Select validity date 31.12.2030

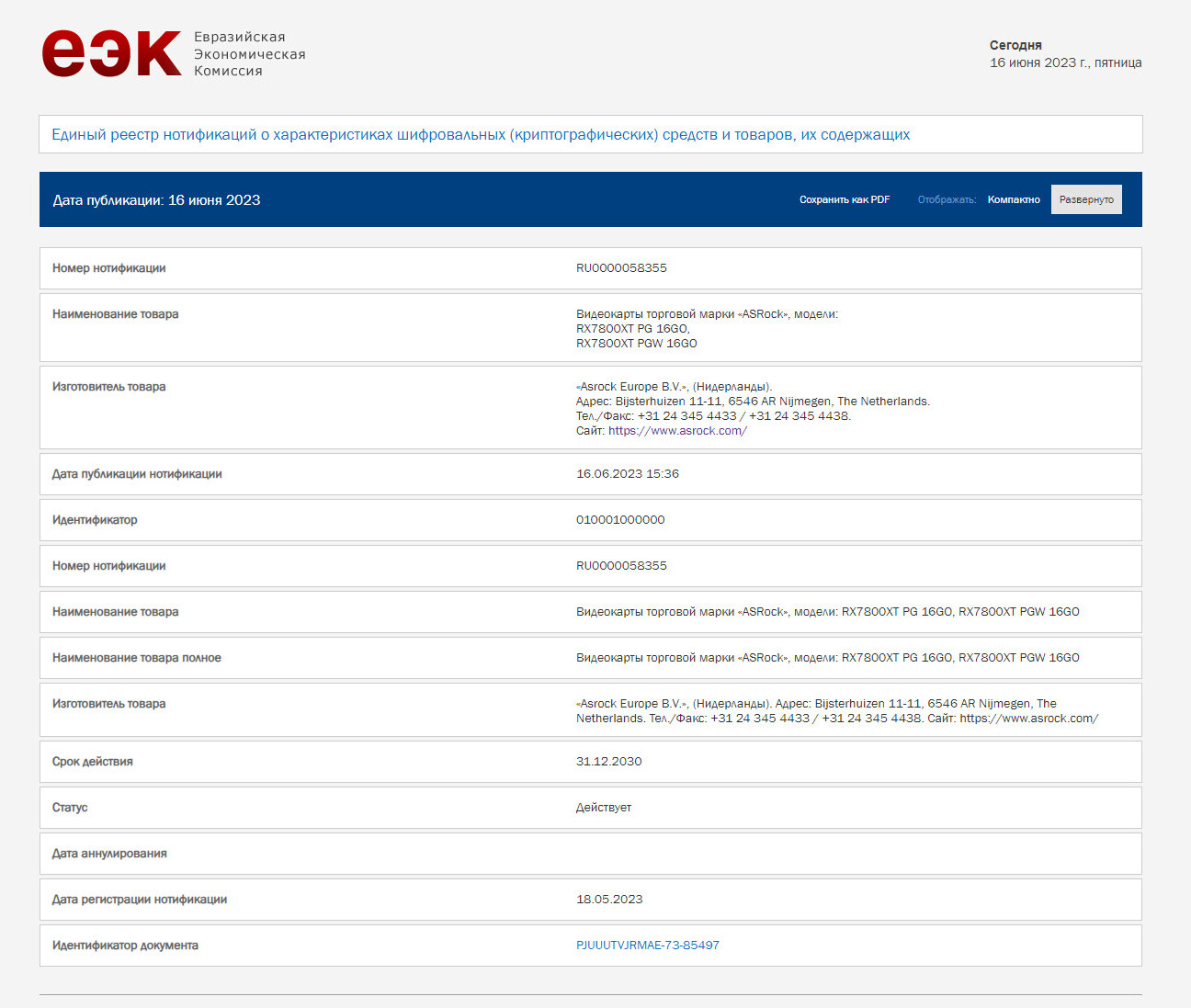pyautogui.click(x=609, y=762)
